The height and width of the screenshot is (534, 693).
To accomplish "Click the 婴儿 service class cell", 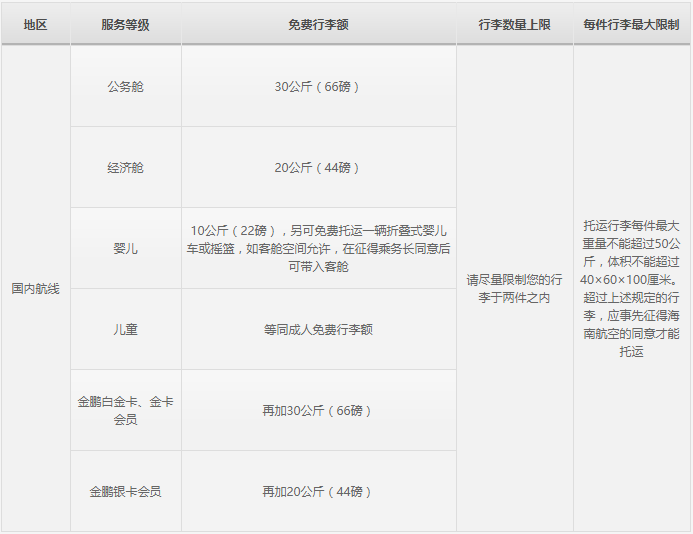I will coord(126,248).
